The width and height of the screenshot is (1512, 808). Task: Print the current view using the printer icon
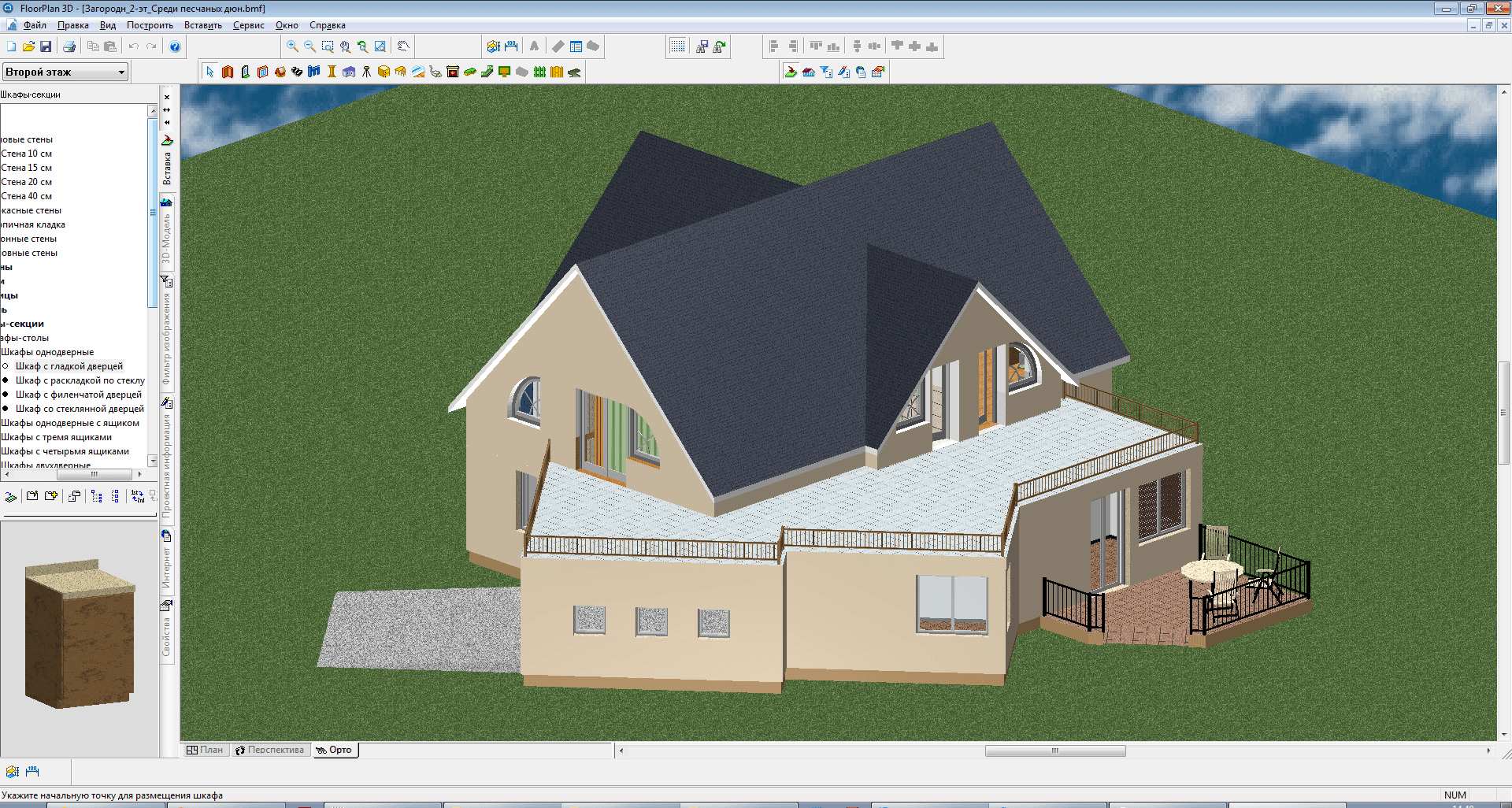[69, 46]
